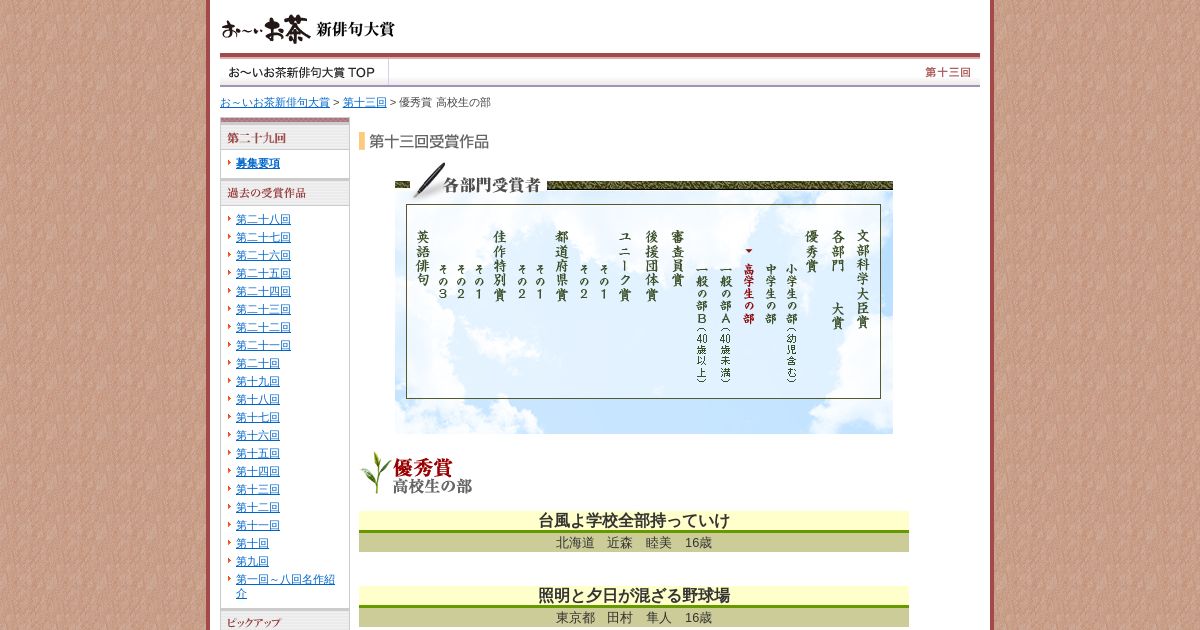View 第十九回 past works
The height and width of the screenshot is (630, 1200).
tap(258, 381)
